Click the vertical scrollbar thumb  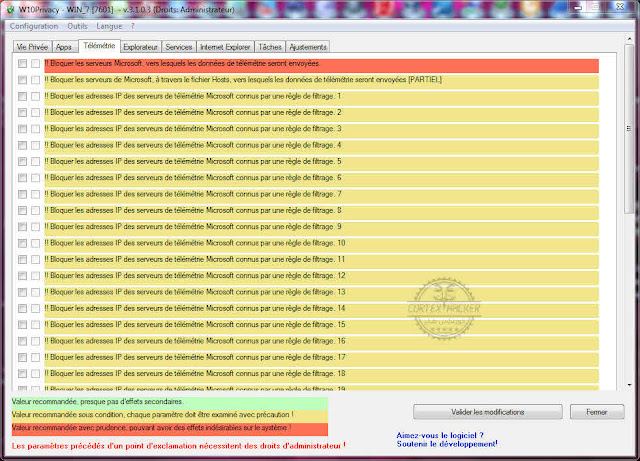point(629,128)
